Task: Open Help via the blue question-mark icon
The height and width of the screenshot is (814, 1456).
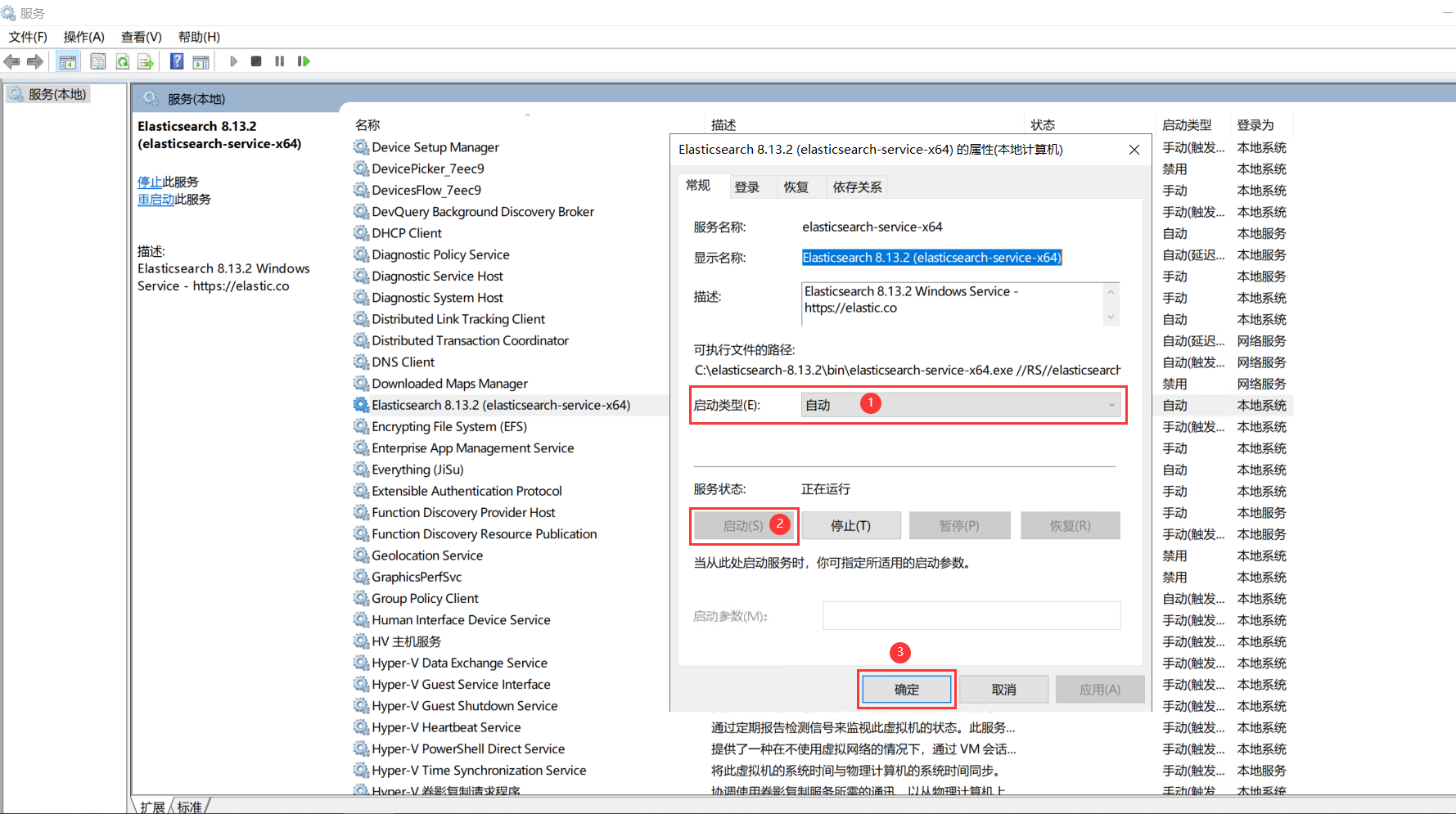Action: click(177, 61)
